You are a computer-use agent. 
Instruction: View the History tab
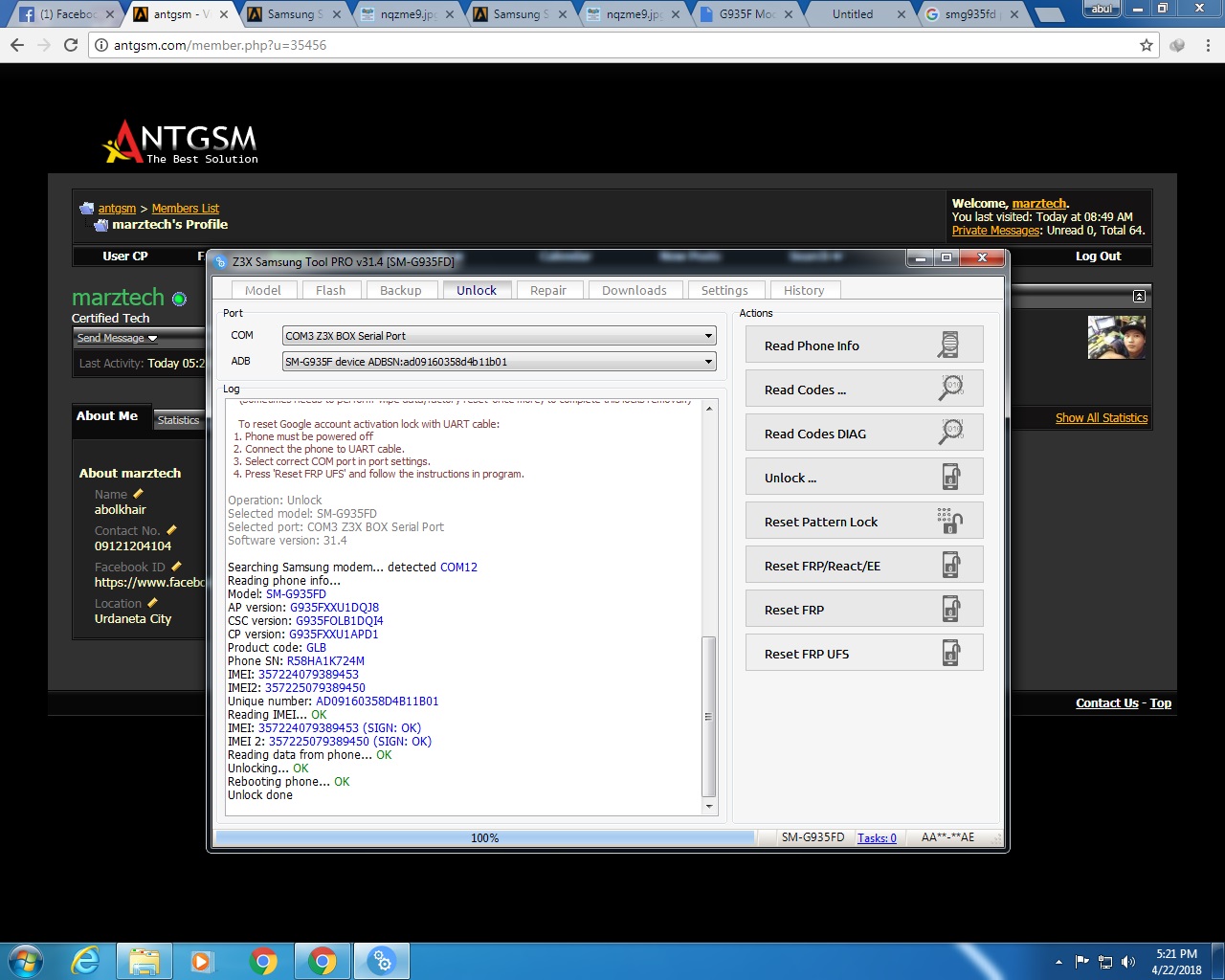804,290
